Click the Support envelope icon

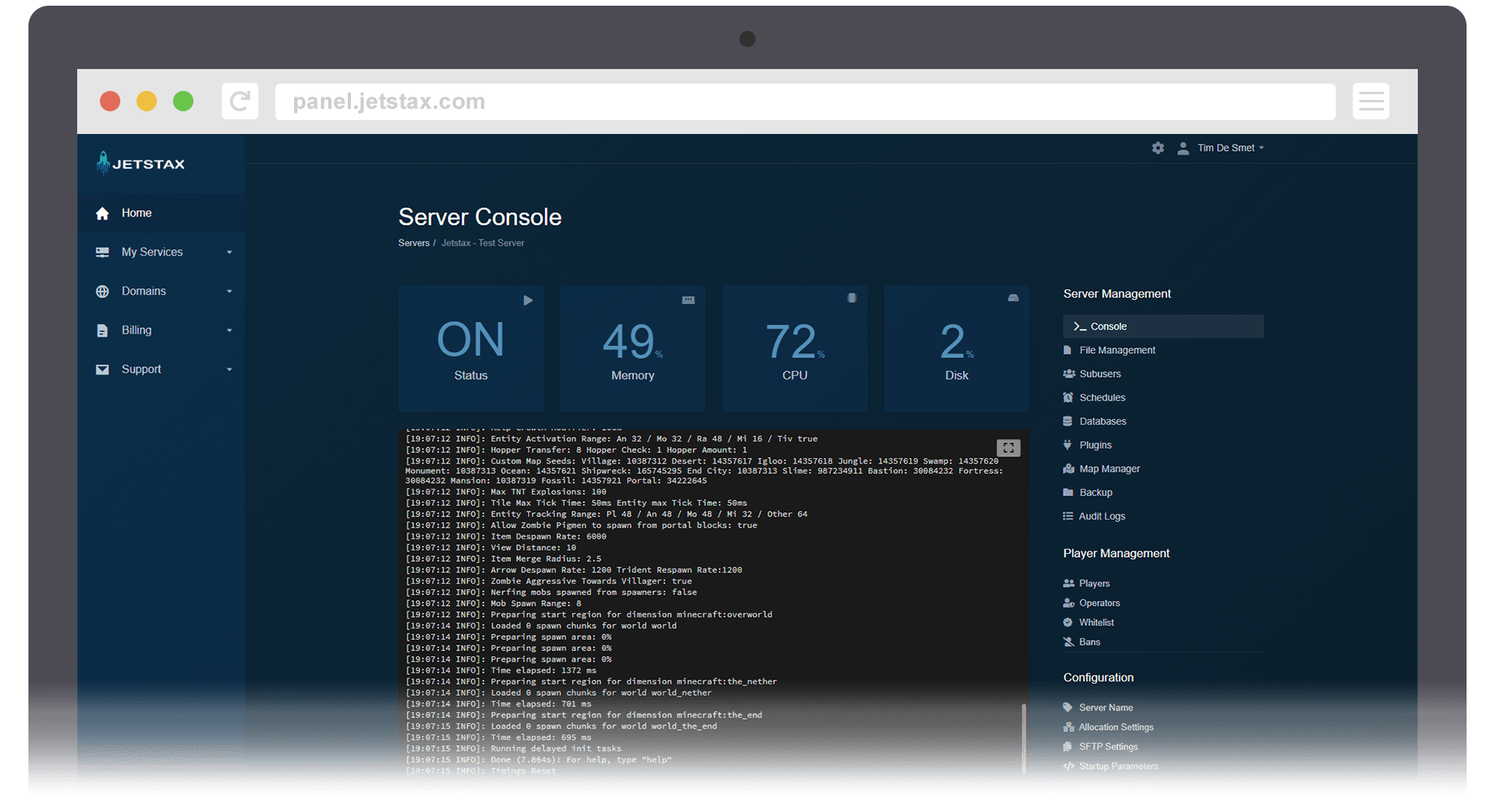pyautogui.click(x=102, y=369)
